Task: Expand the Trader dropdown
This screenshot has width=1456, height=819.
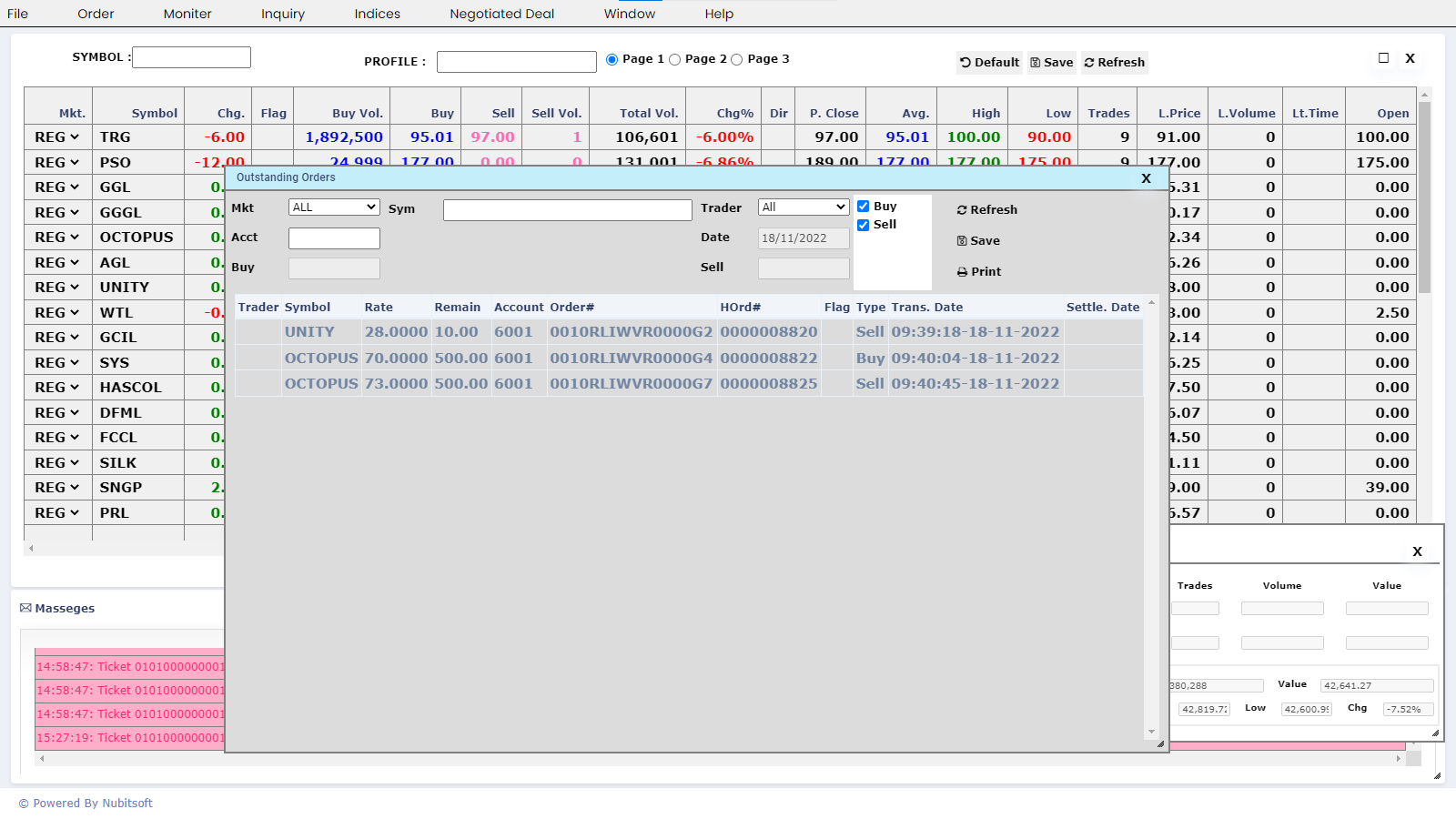Action: (804, 207)
